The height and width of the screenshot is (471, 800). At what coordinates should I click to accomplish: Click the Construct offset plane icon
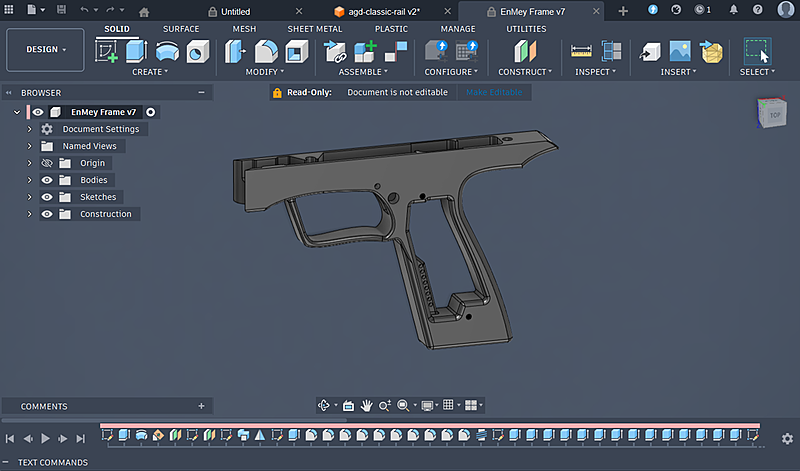525,52
